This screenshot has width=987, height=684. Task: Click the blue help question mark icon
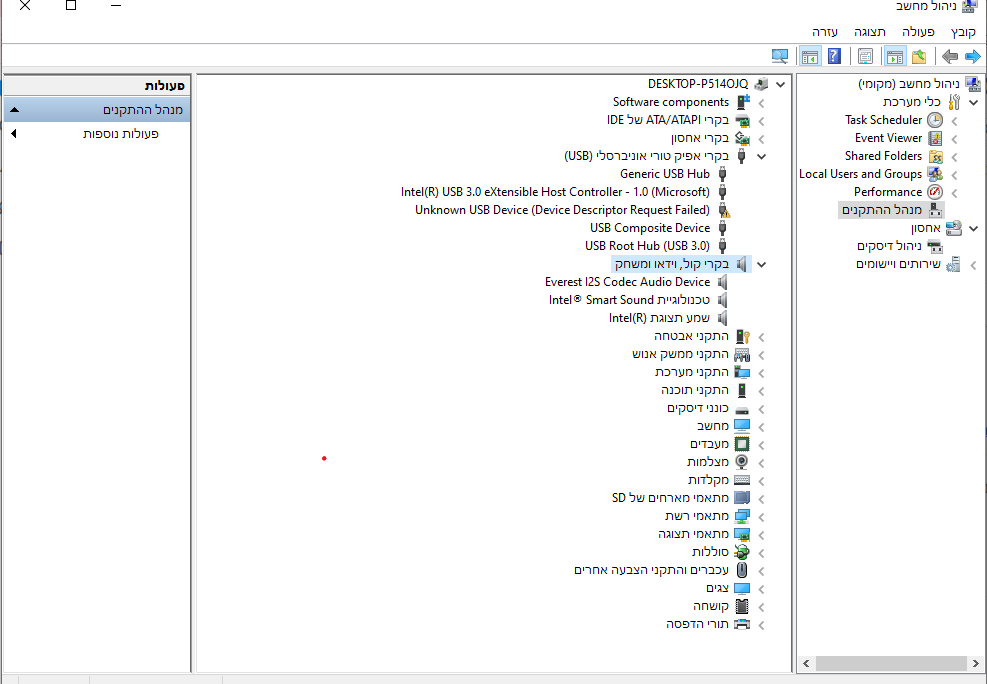tap(834, 56)
